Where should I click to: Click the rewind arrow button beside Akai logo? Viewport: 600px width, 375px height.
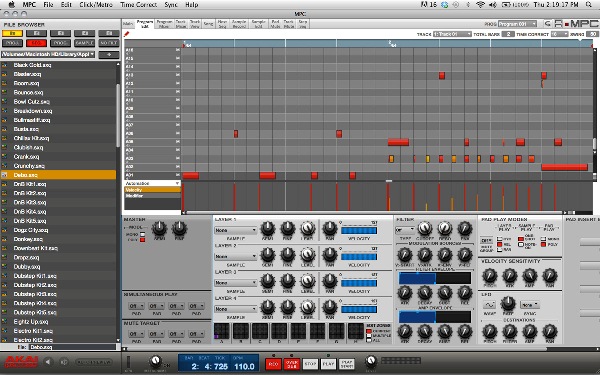click(48, 362)
